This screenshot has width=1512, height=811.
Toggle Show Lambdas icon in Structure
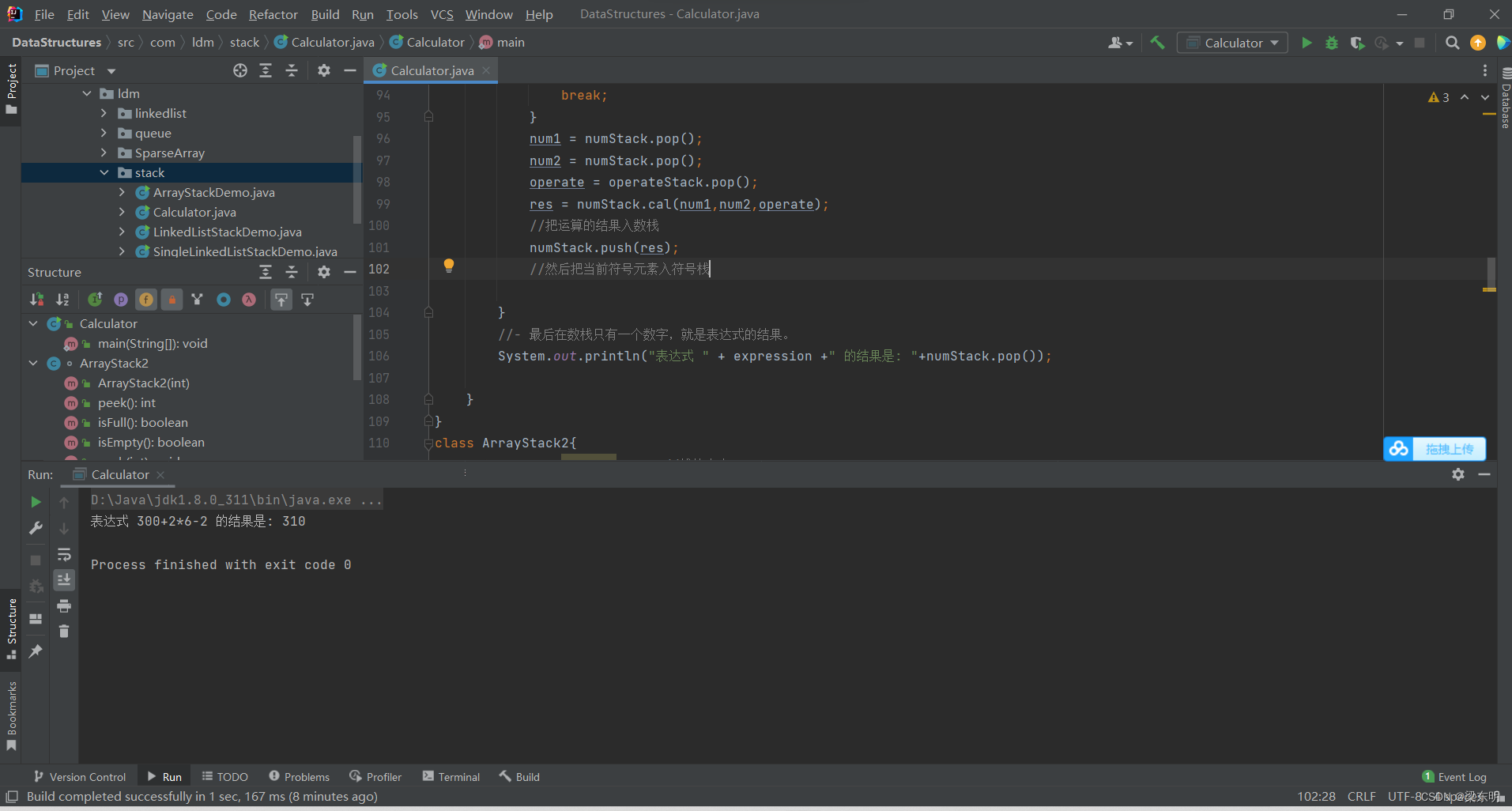(249, 300)
